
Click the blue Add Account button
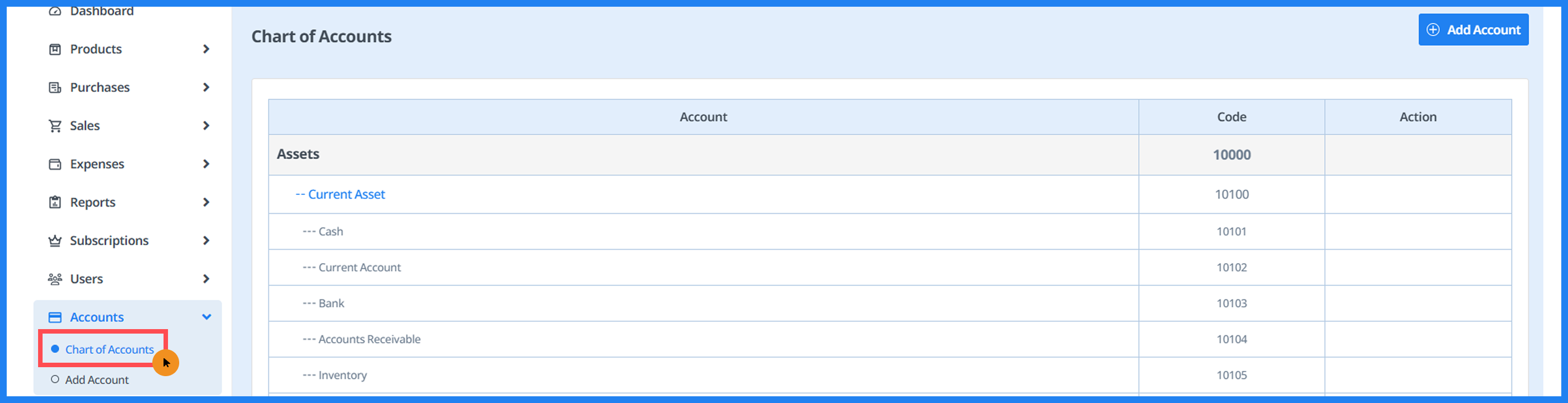click(x=1473, y=30)
